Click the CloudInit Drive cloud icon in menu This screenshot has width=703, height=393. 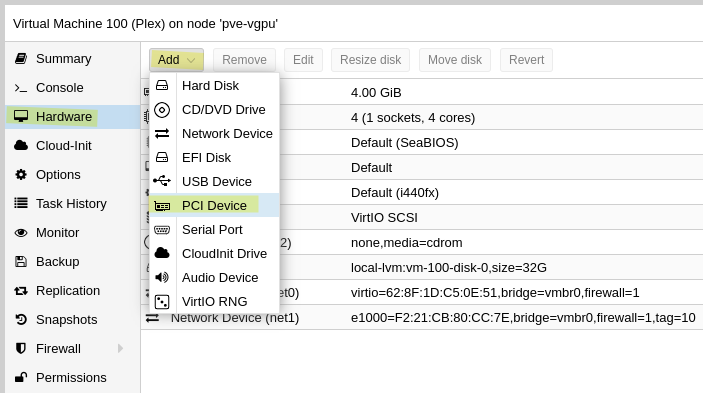coord(162,254)
